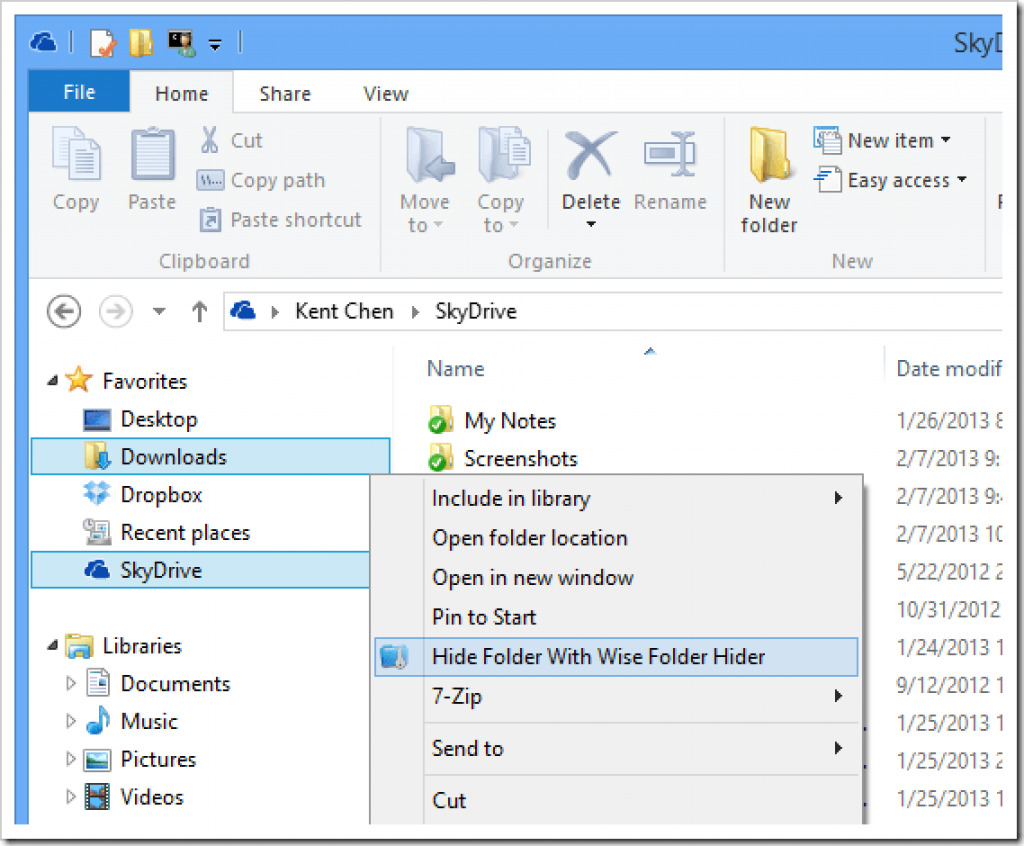Click the Delete X icon
Viewport: 1024px width, 846px height.
tap(590, 155)
